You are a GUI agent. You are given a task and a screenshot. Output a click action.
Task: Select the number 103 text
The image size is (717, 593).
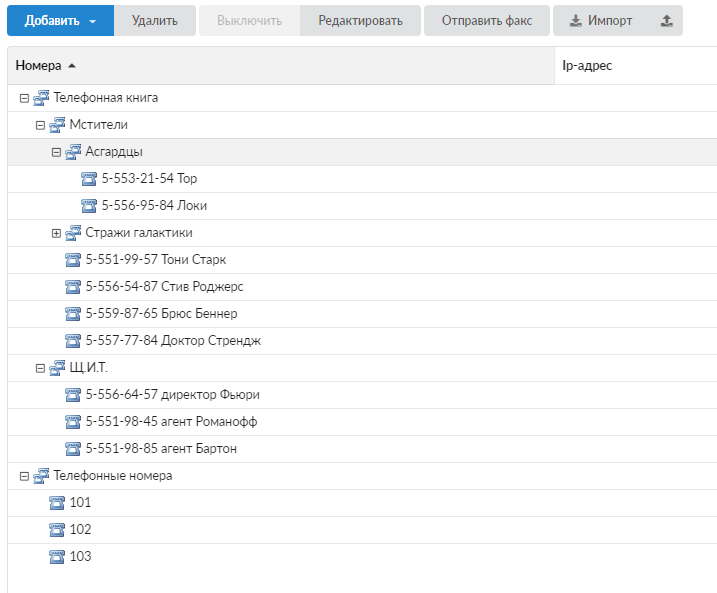(80, 556)
